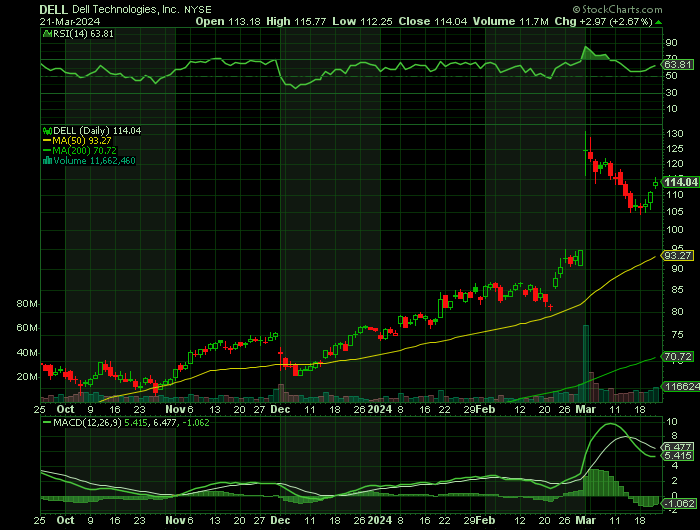
Task: Click the Chg +2.97 (+2.67%) value
Action: tap(604, 21)
